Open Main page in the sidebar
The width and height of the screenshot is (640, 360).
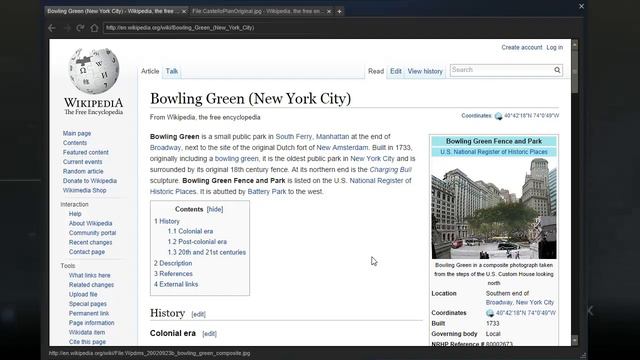77,133
